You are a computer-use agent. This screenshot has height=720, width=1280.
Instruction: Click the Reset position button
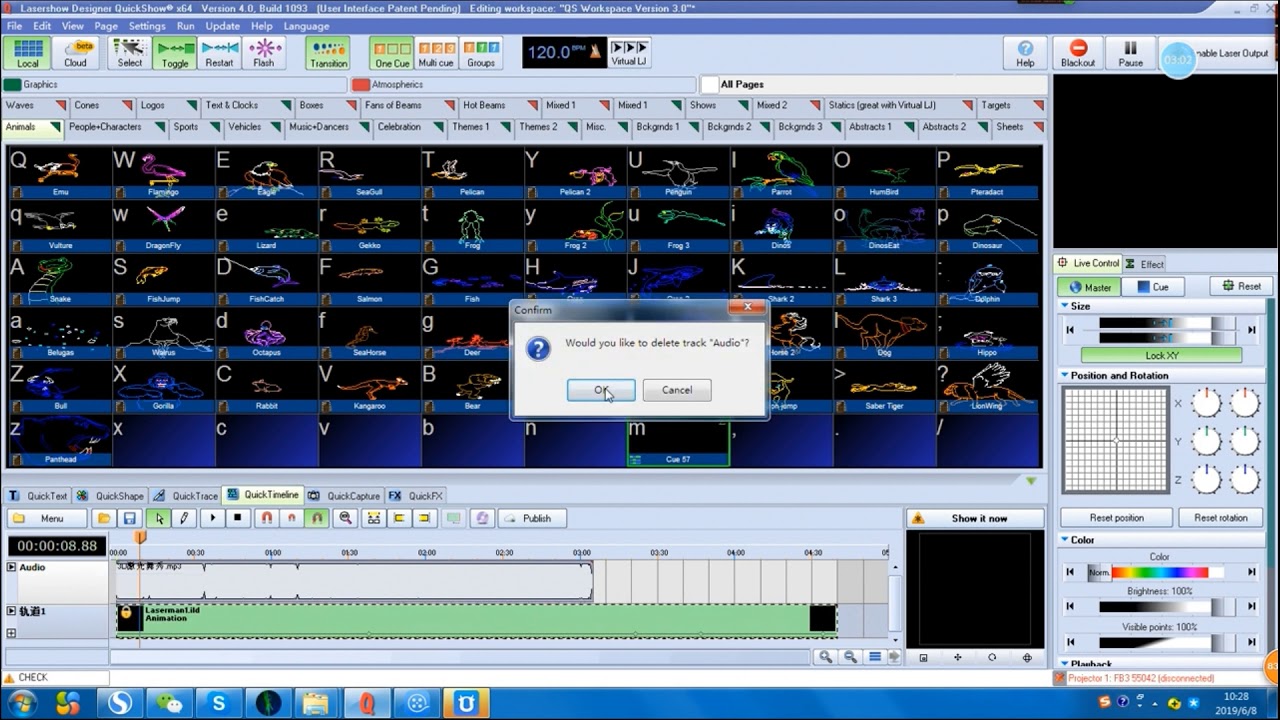tap(1116, 518)
